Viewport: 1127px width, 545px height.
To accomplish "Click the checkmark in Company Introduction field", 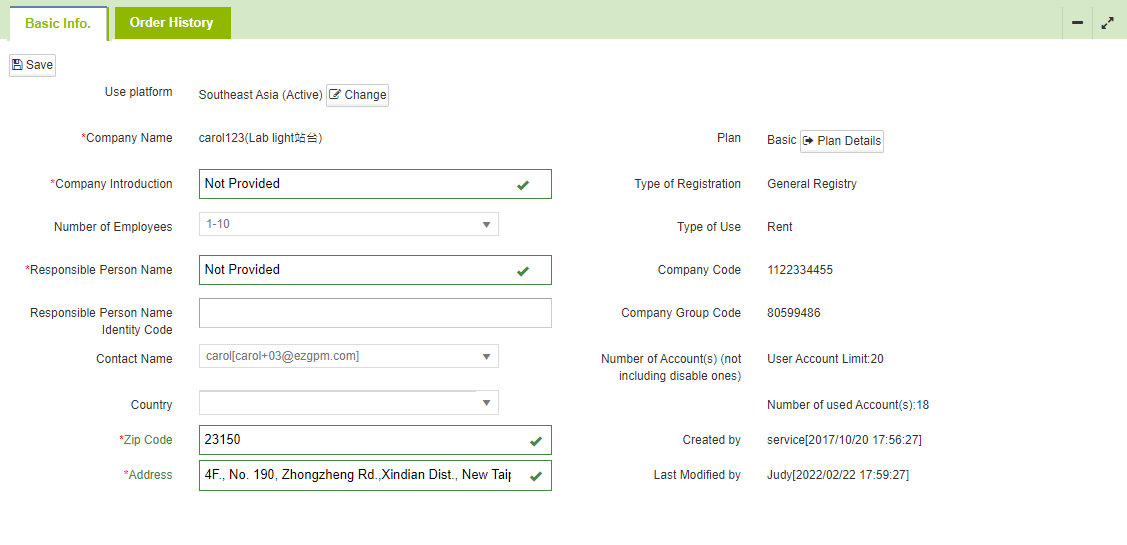I will pos(523,186).
